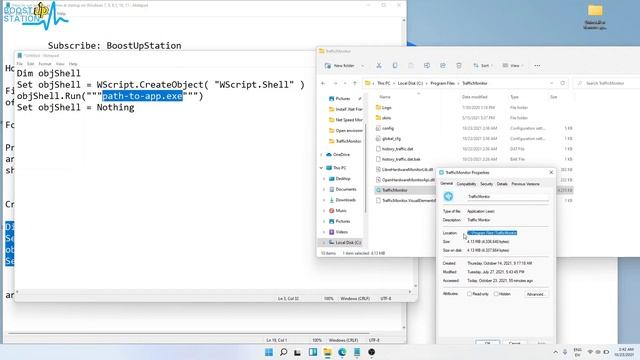Image resolution: width=640 pixels, height=360 pixels.
Task: Click highlighted path-to-app.exe text in Notepad
Action: pos(142,96)
